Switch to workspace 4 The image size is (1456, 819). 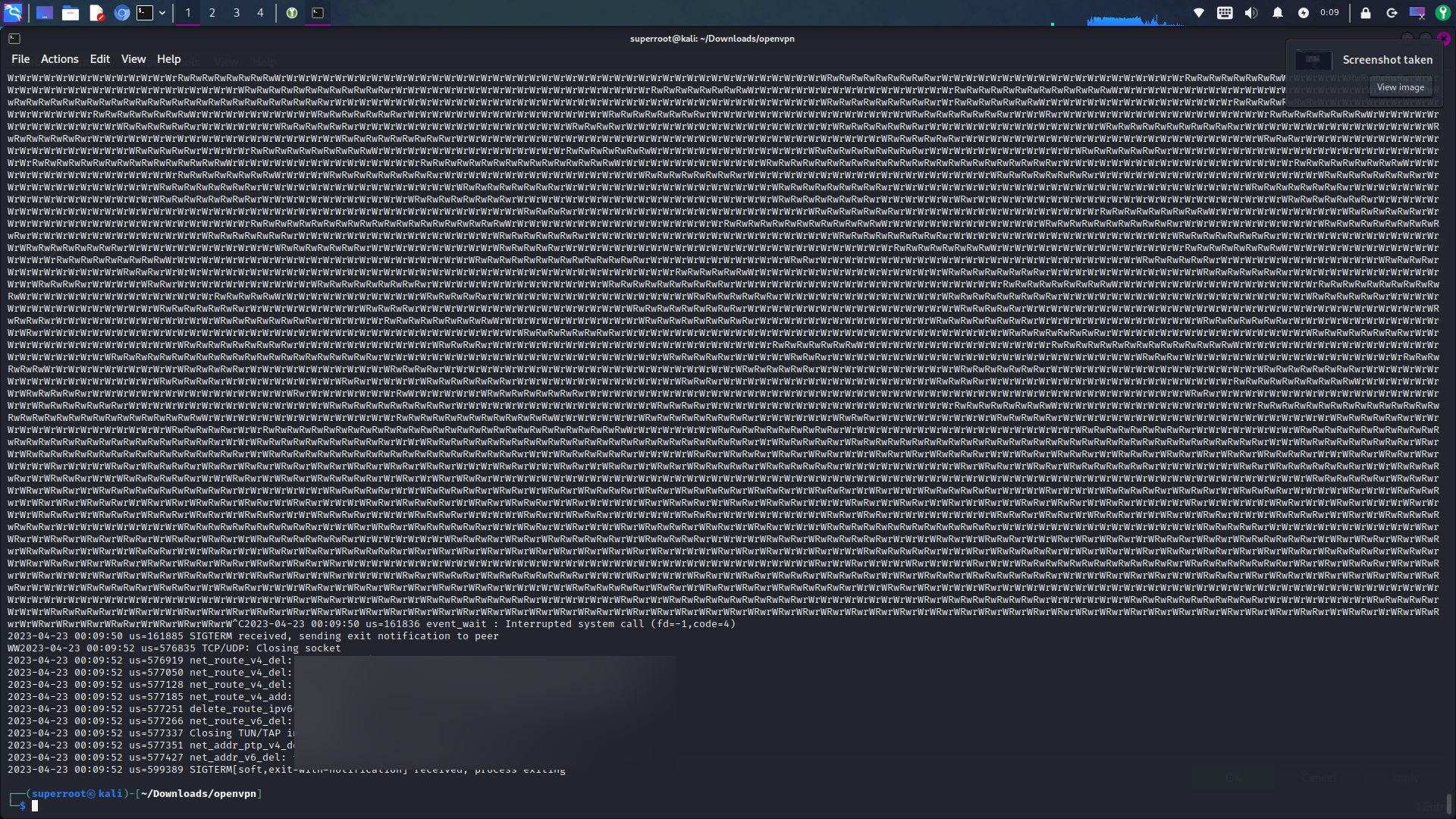click(x=260, y=13)
